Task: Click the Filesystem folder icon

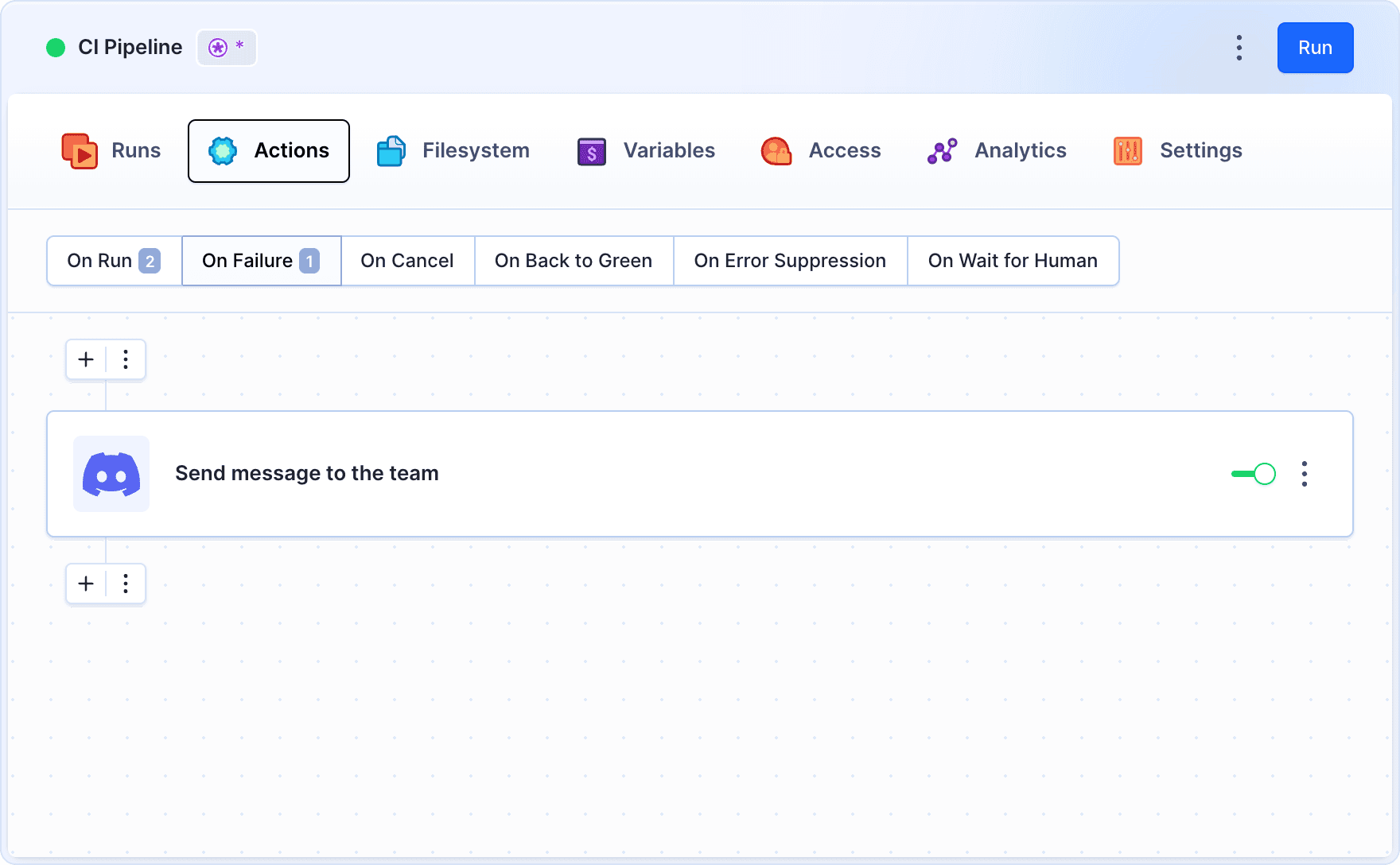Action: point(391,151)
